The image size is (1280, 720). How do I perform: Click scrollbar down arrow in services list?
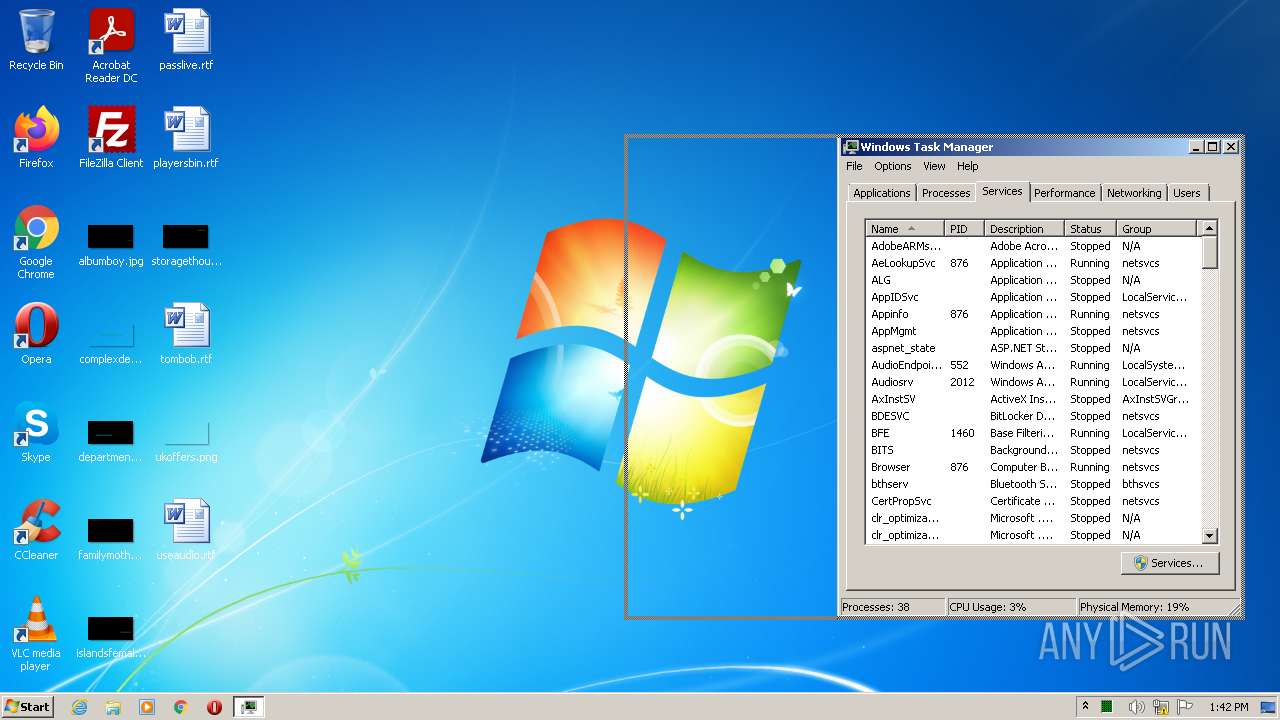tap(1209, 535)
